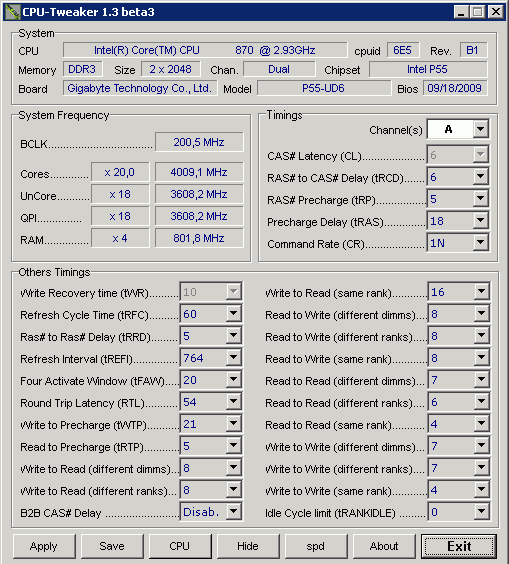Click the cpuid 6E5 value
This screenshot has width=509, height=564.
pos(403,50)
